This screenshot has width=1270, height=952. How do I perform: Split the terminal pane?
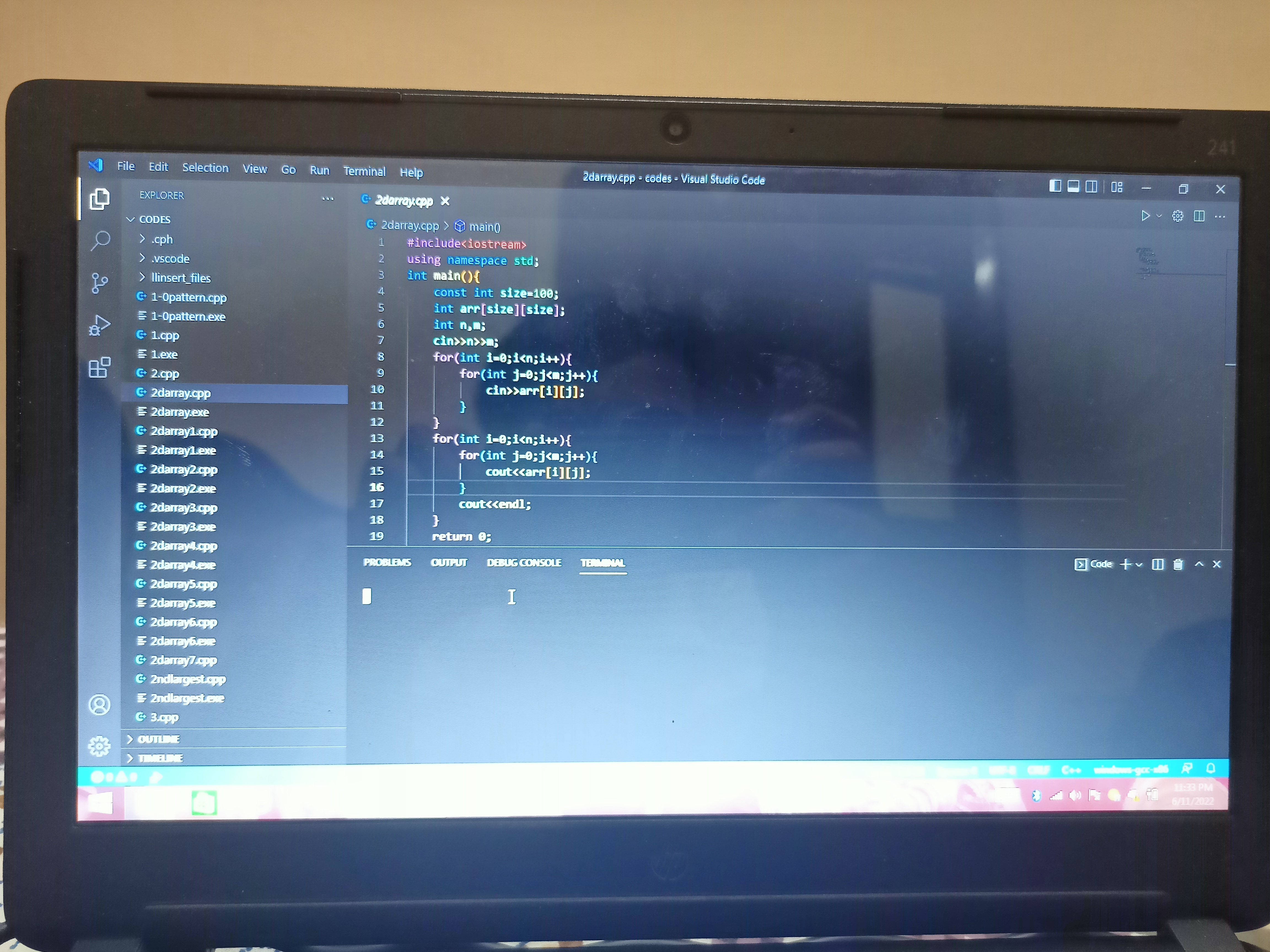tap(1158, 564)
